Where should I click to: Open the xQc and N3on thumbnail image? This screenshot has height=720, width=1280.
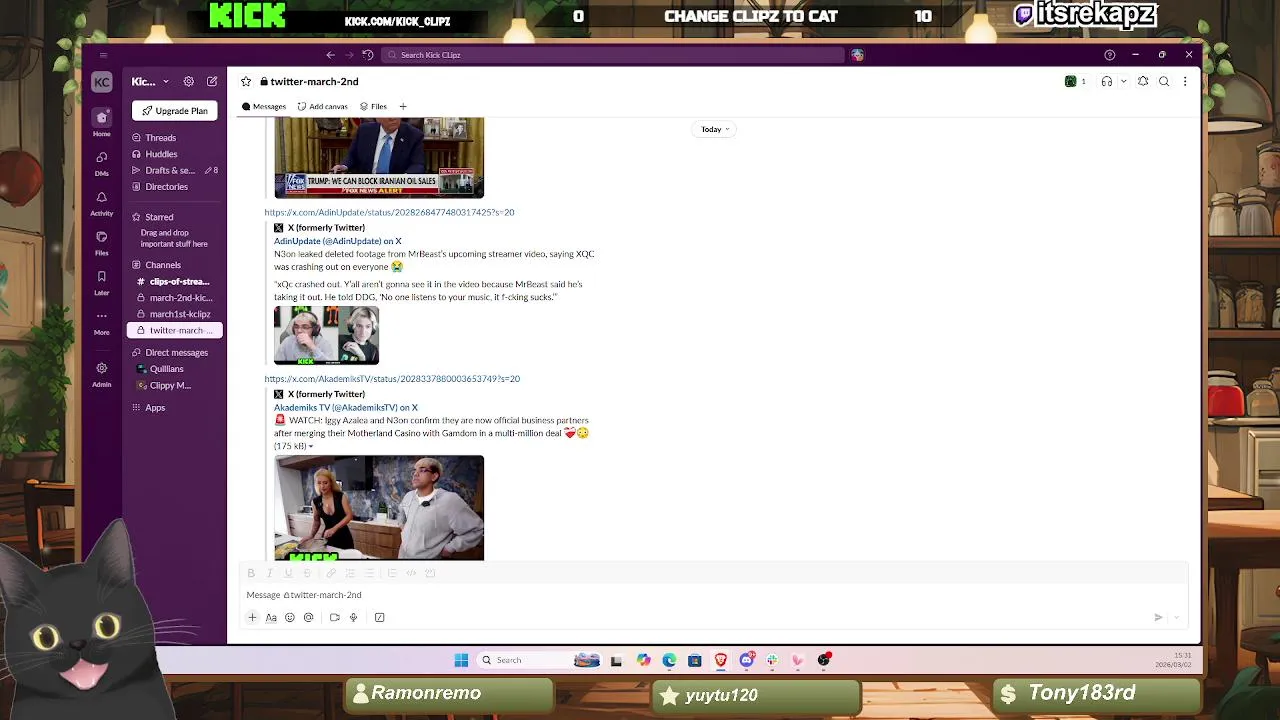coord(326,335)
